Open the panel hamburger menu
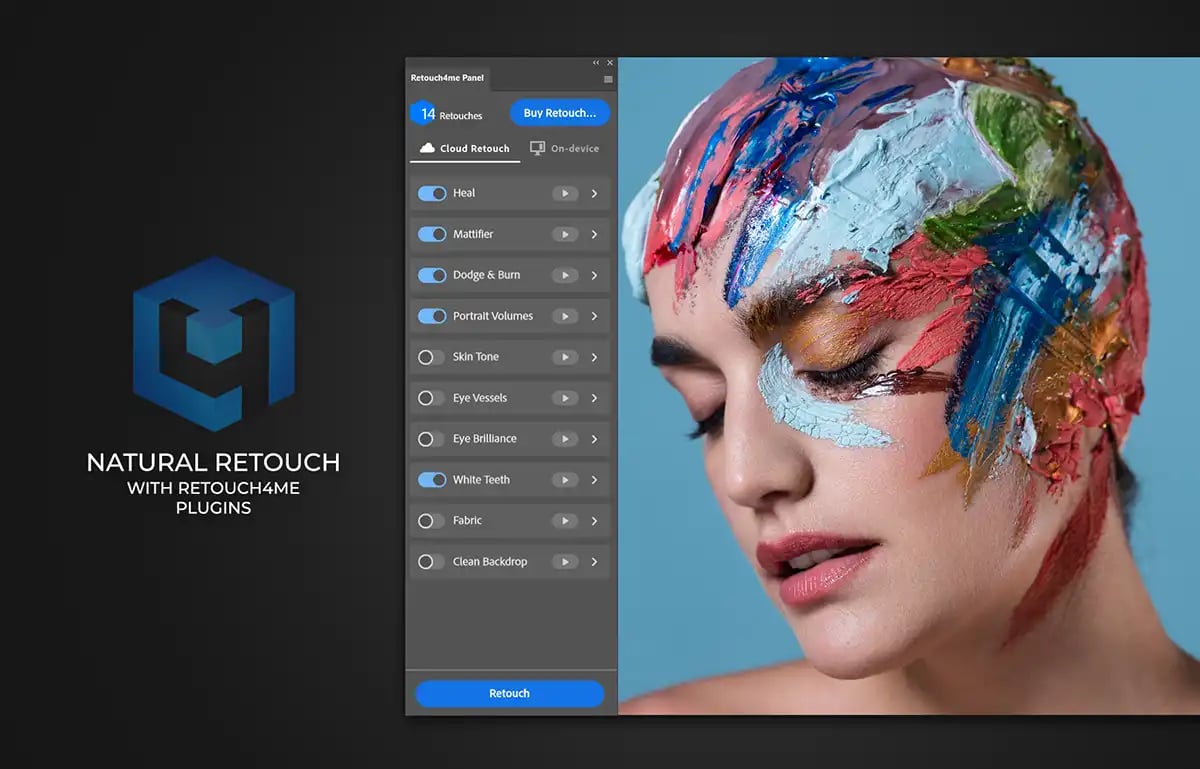Screen dimensions: 1200x769 [608, 79]
